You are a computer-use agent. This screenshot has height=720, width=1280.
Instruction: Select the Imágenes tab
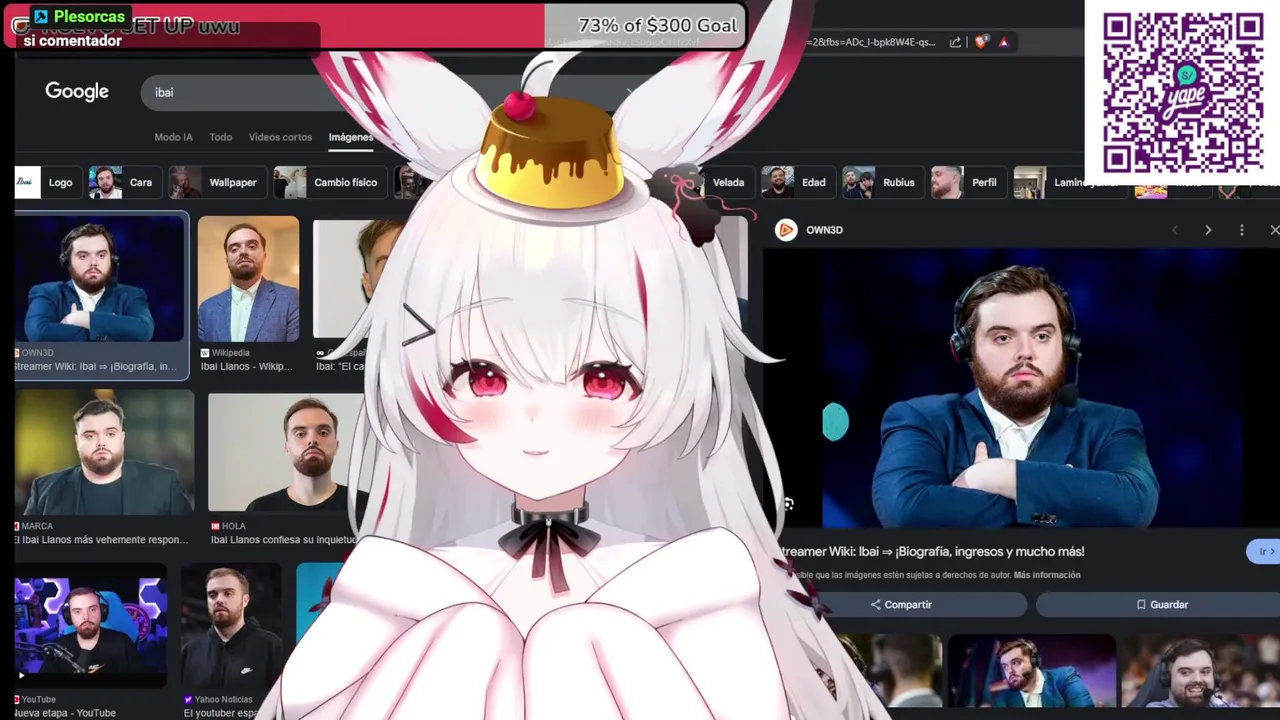(x=350, y=137)
